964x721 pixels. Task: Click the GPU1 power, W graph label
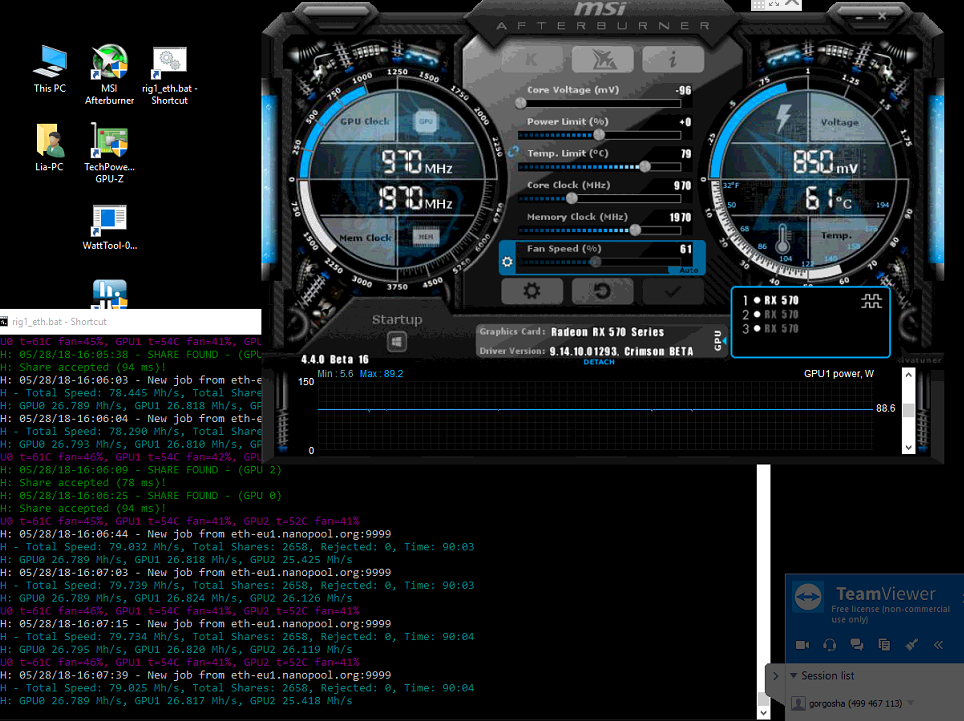839,374
